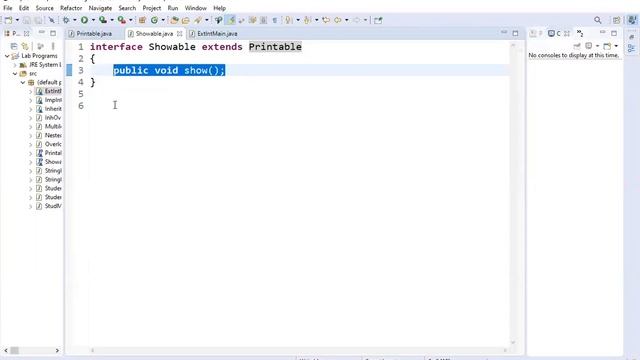Select the Java perspective icon
The width and height of the screenshot is (640, 360).
pyautogui.click(x=632, y=20)
